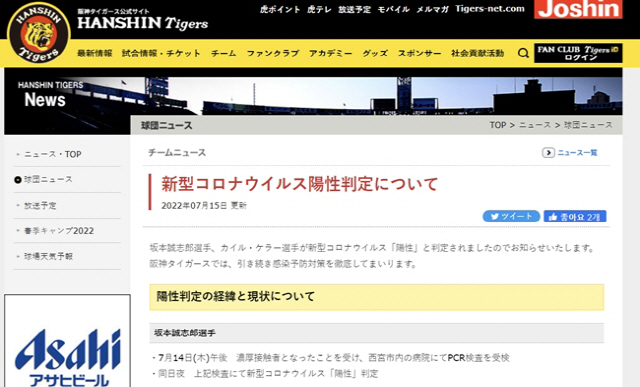Click TOP in the breadcrumb trail

498,125
